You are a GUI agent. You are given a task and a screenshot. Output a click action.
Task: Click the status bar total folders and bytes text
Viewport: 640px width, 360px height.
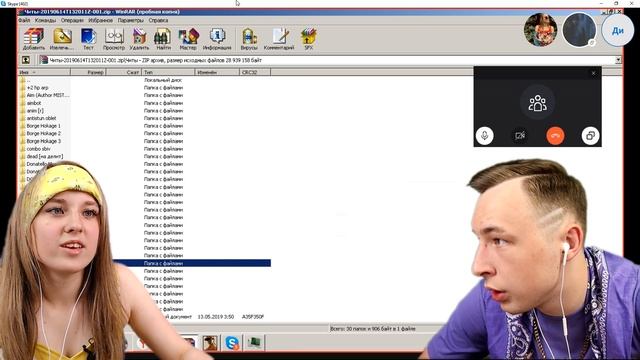tap(373, 329)
